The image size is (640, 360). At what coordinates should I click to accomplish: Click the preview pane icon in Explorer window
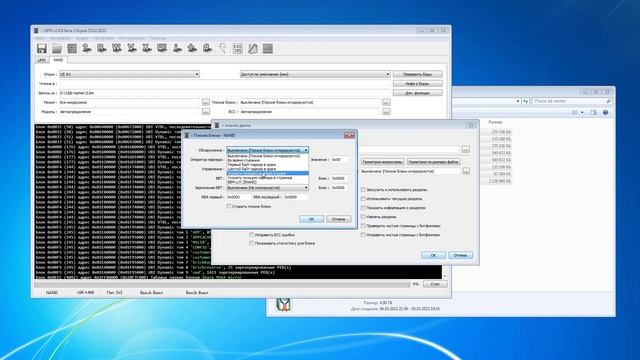[593, 112]
